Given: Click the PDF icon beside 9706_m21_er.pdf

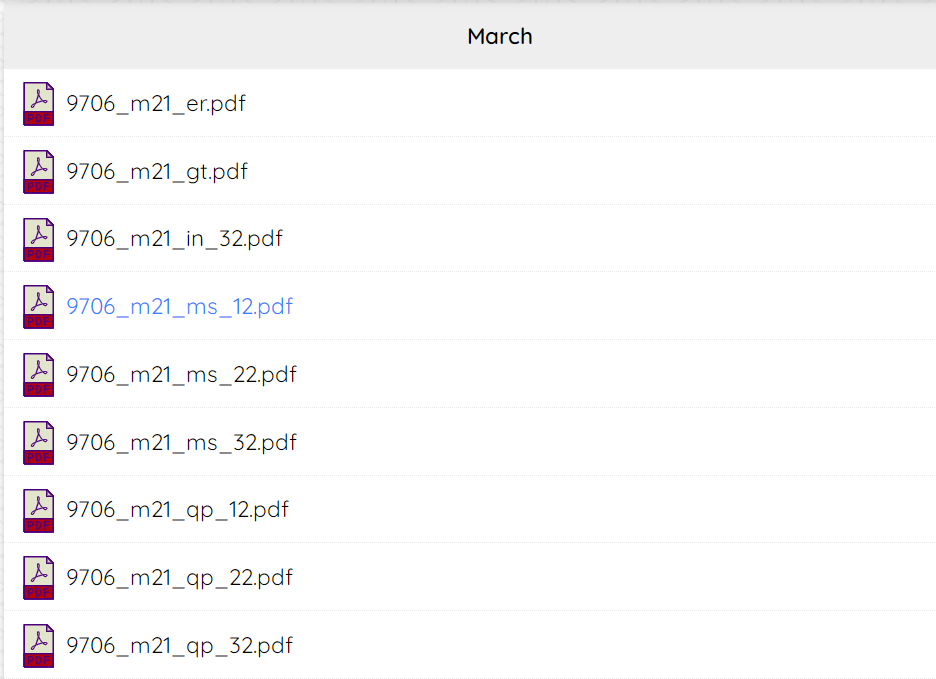Looking at the screenshot, I should (39, 104).
